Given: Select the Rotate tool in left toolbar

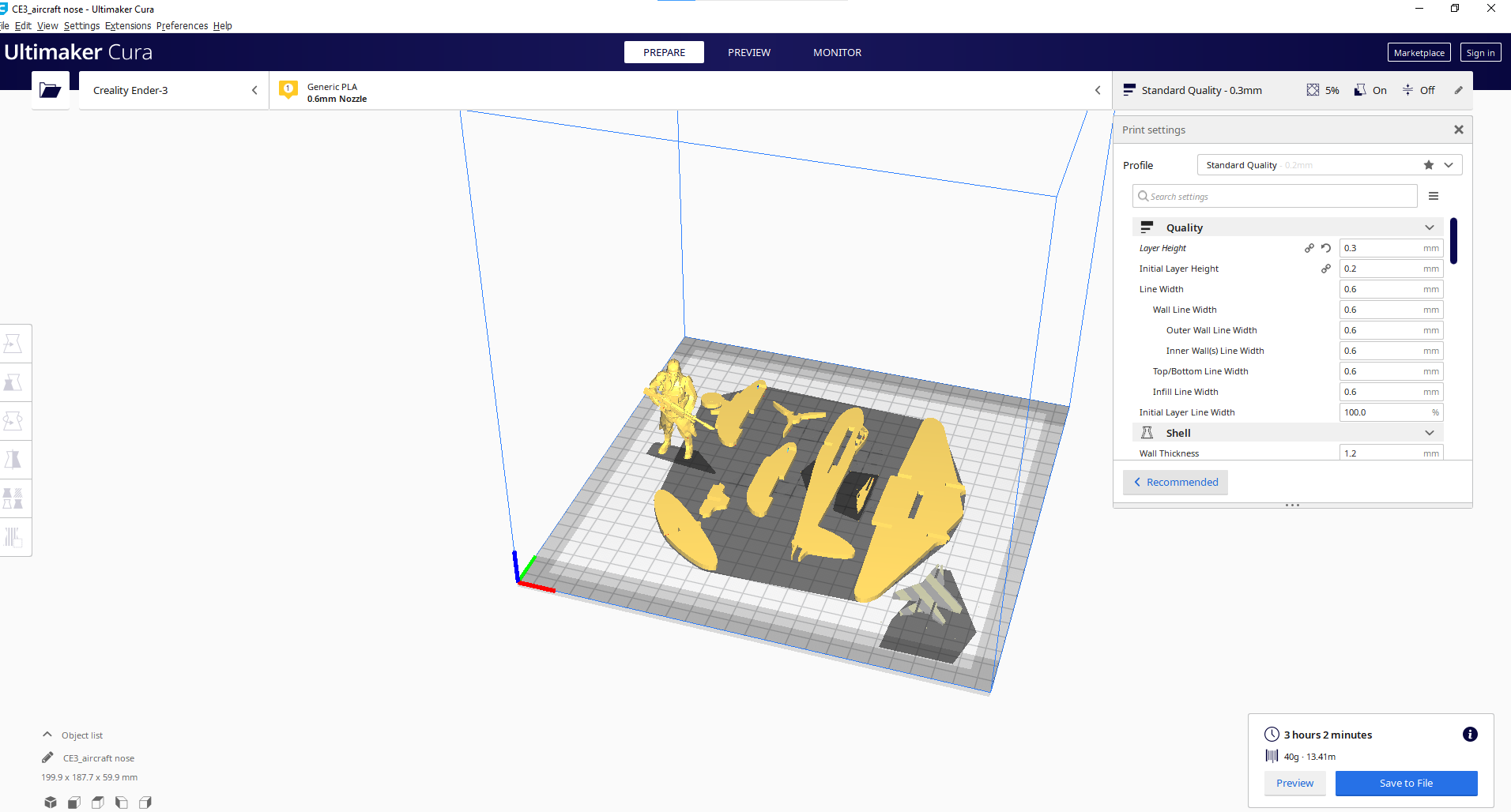Looking at the screenshot, I should (13, 421).
